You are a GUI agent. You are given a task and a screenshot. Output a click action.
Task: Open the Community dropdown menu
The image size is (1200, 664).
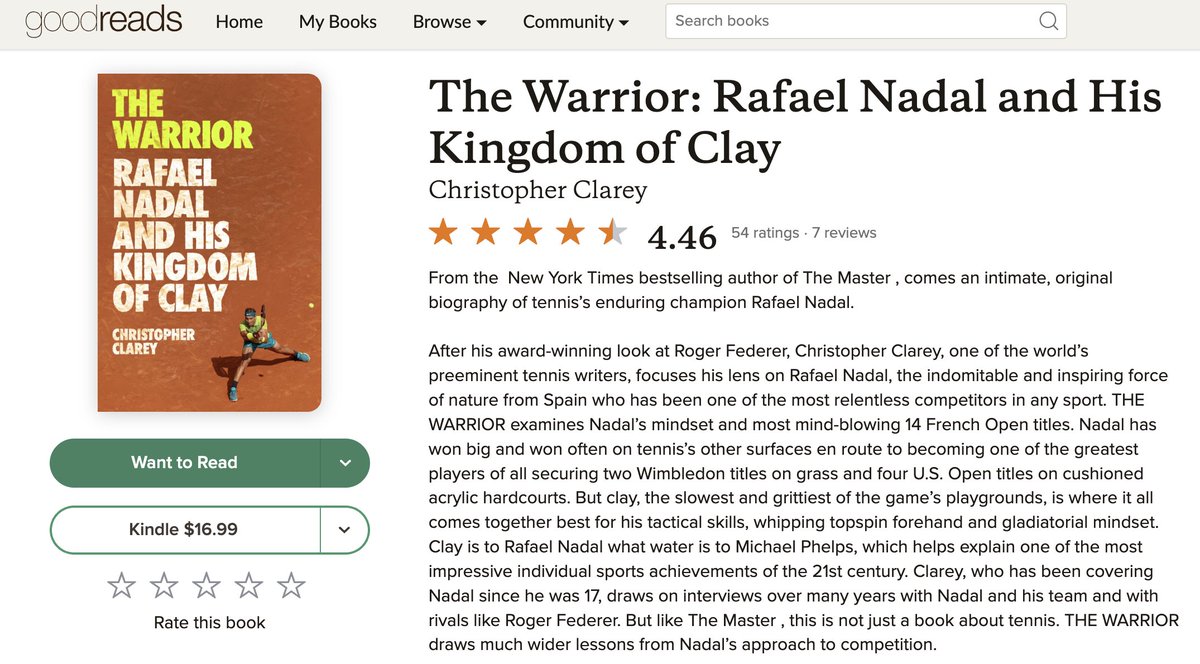[576, 21]
